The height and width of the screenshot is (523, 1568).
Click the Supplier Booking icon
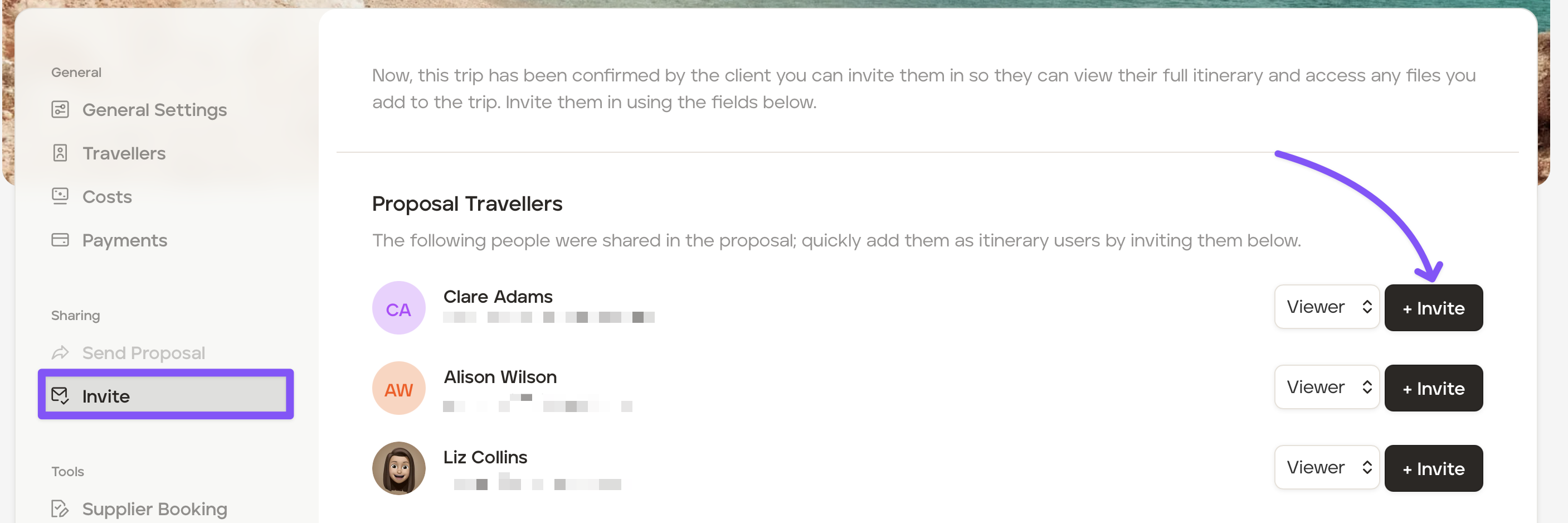60,509
